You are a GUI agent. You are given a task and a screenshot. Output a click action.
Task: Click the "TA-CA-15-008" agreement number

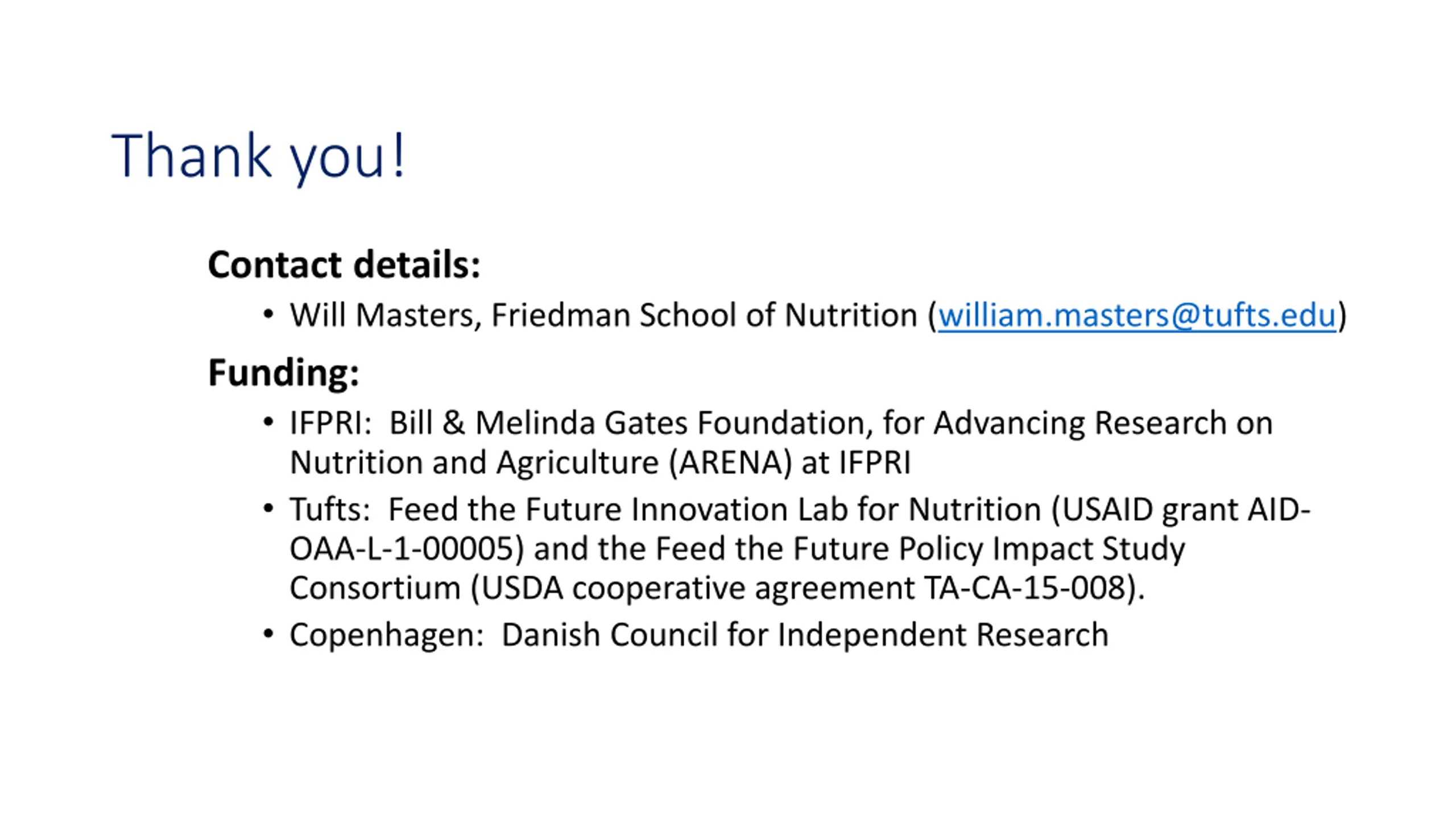point(1025,588)
